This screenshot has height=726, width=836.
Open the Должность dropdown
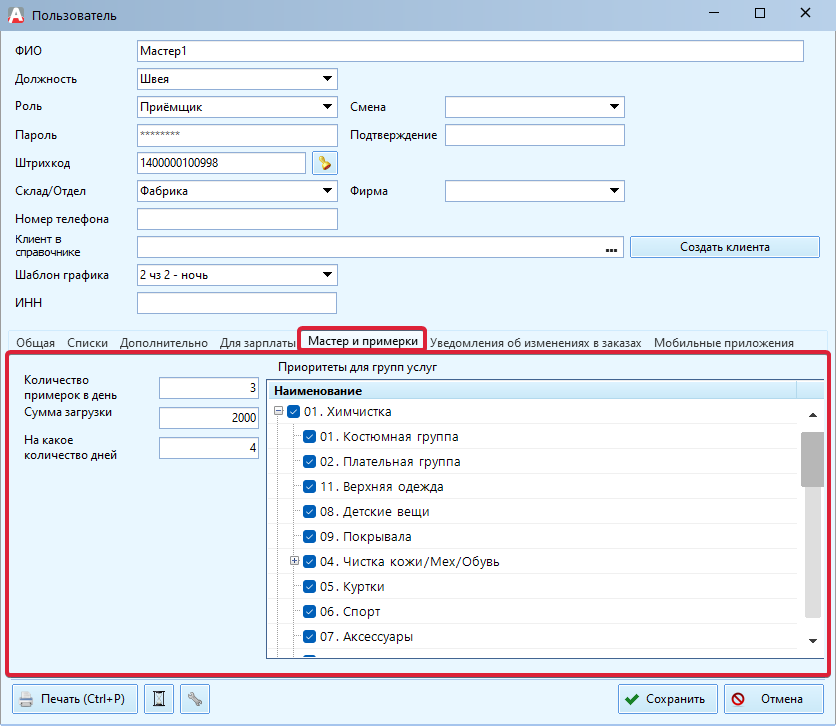pyautogui.click(x=327, y=79)
